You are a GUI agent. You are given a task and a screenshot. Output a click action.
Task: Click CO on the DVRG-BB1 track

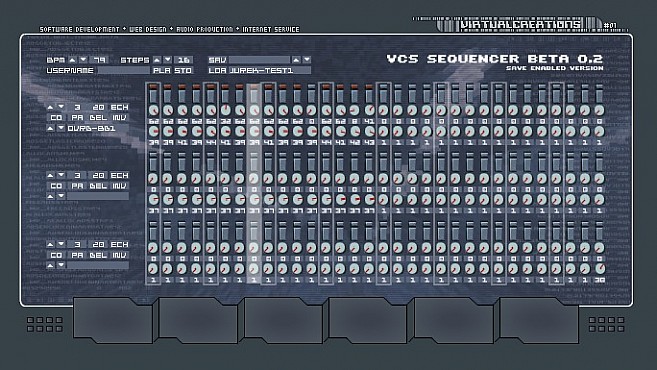56,118
